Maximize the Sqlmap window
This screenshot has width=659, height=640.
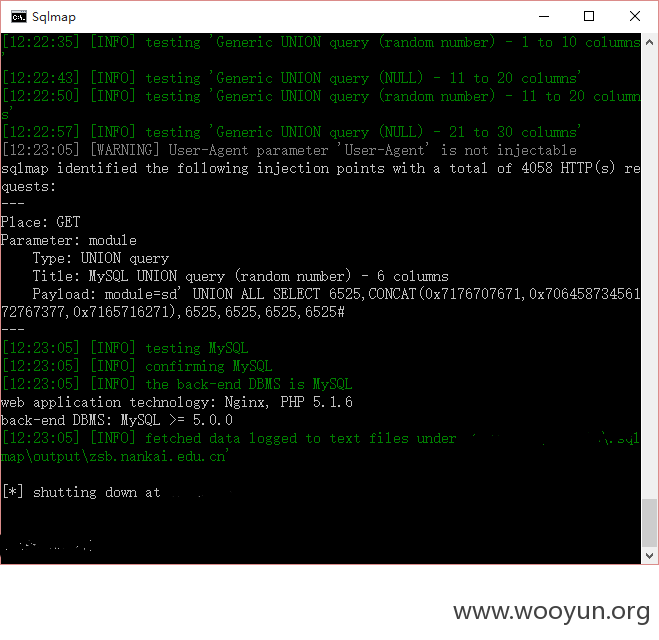coord(589,16)
